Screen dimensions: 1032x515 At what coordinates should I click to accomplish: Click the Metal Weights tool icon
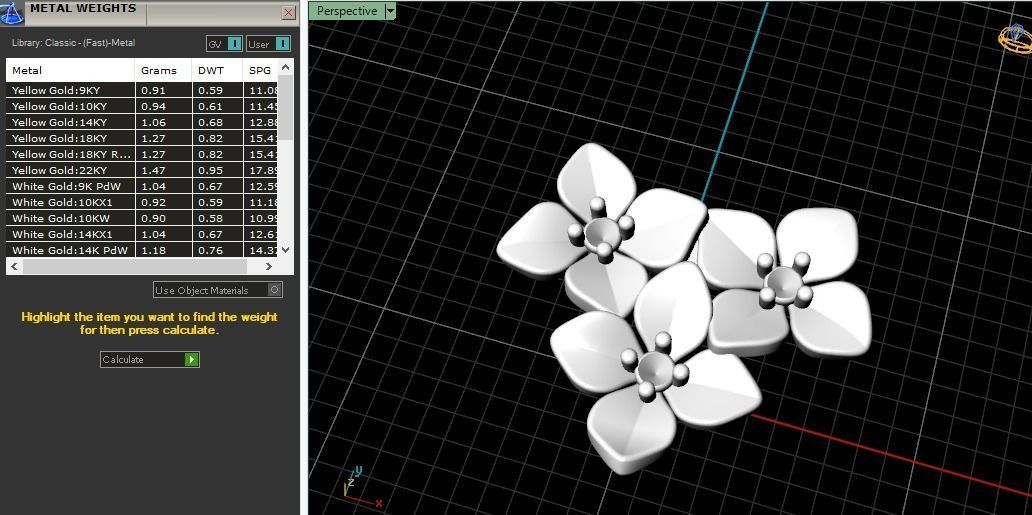tap(11, 12)
